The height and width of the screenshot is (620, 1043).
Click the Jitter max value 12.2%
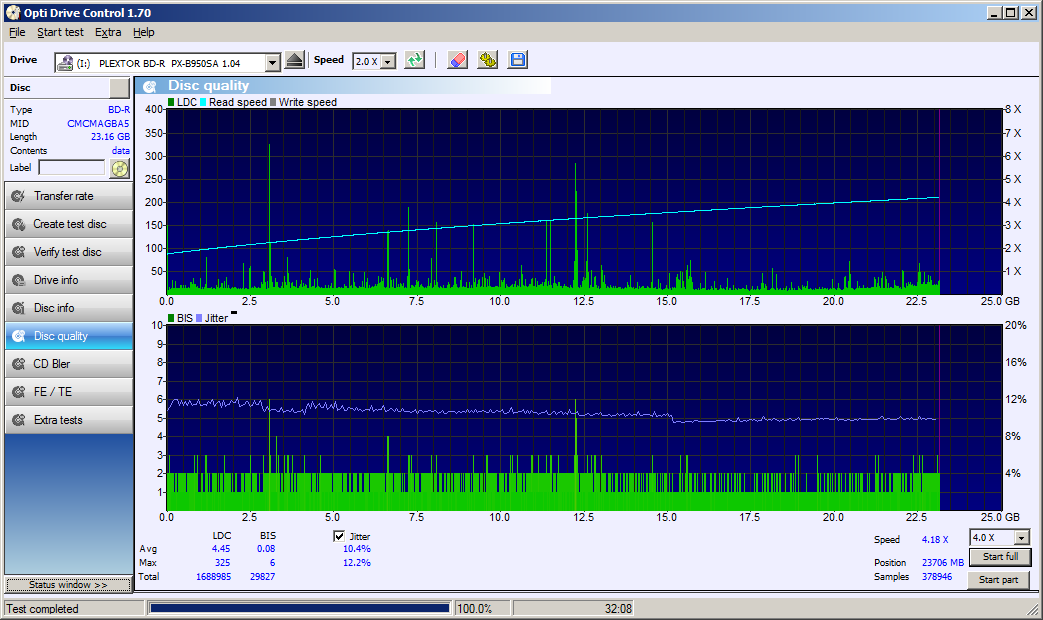click(357, 562)
